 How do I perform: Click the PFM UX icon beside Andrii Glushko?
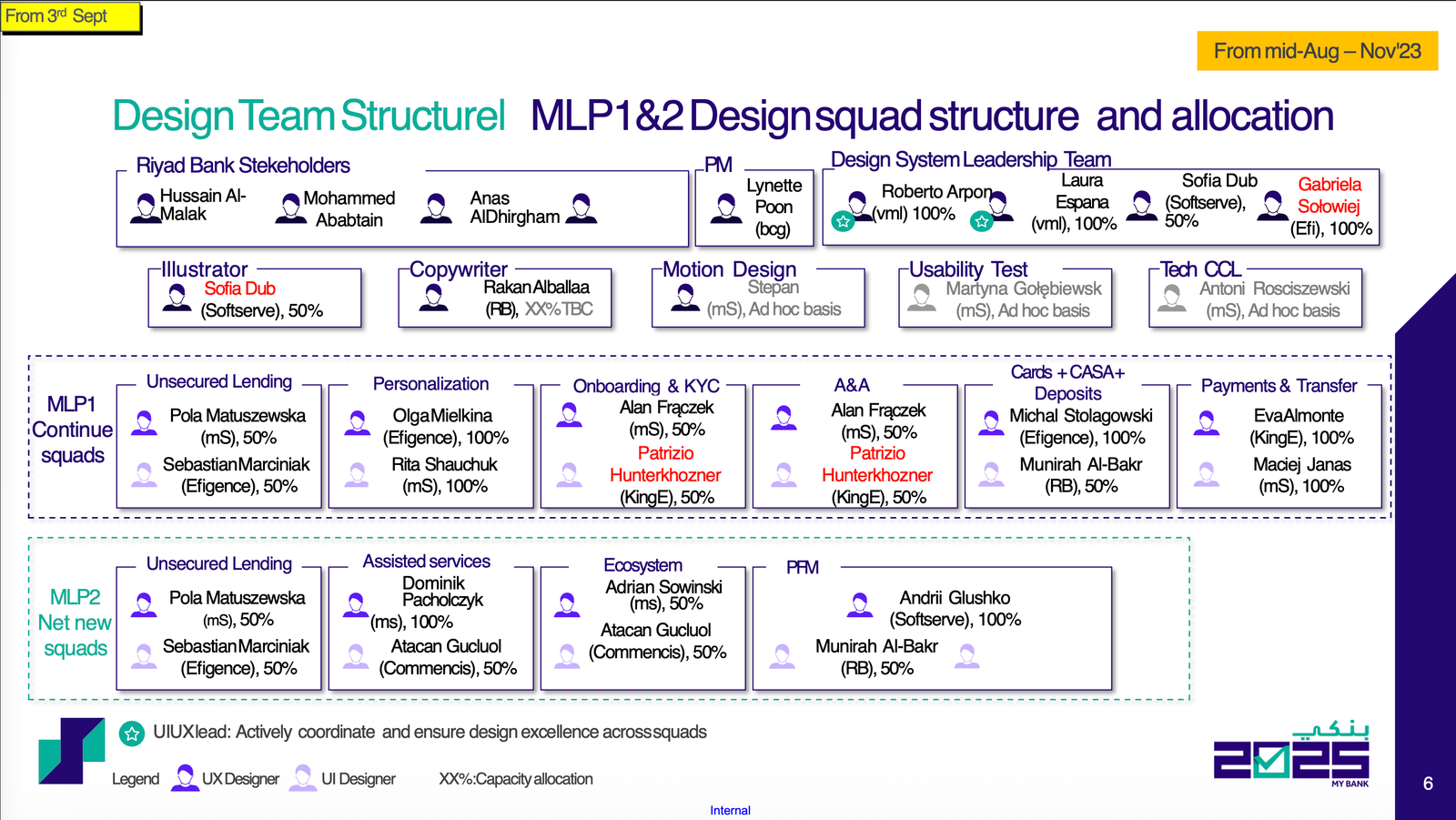pos(859,603)
